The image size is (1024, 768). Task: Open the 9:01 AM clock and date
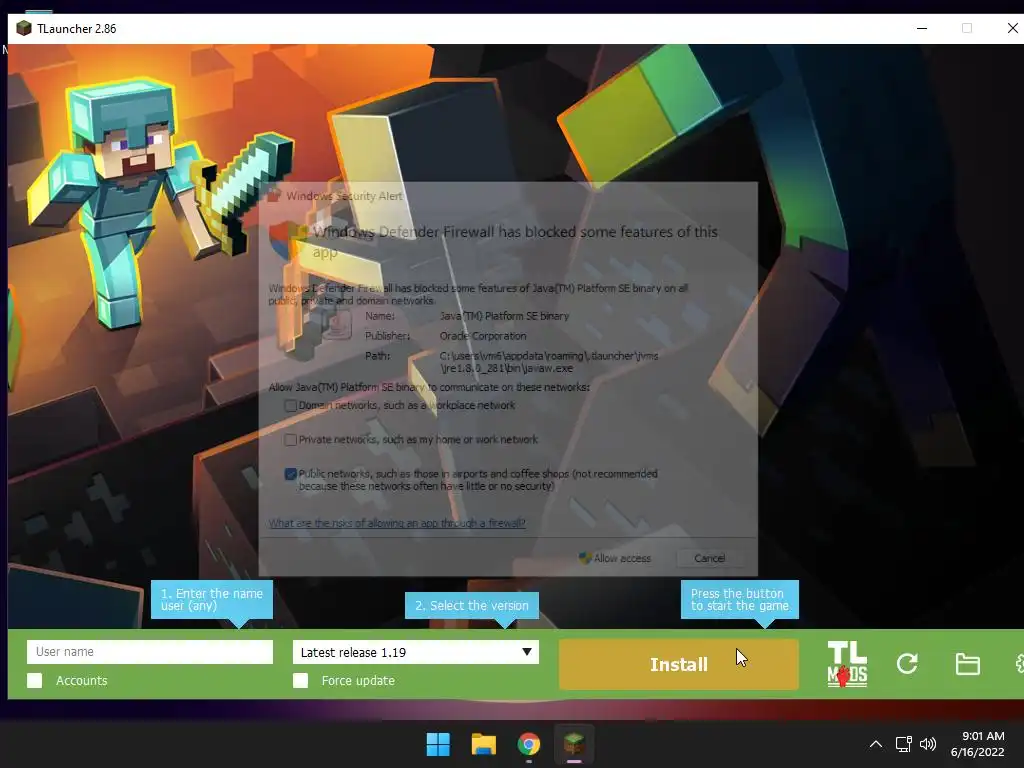click(978, 744)
